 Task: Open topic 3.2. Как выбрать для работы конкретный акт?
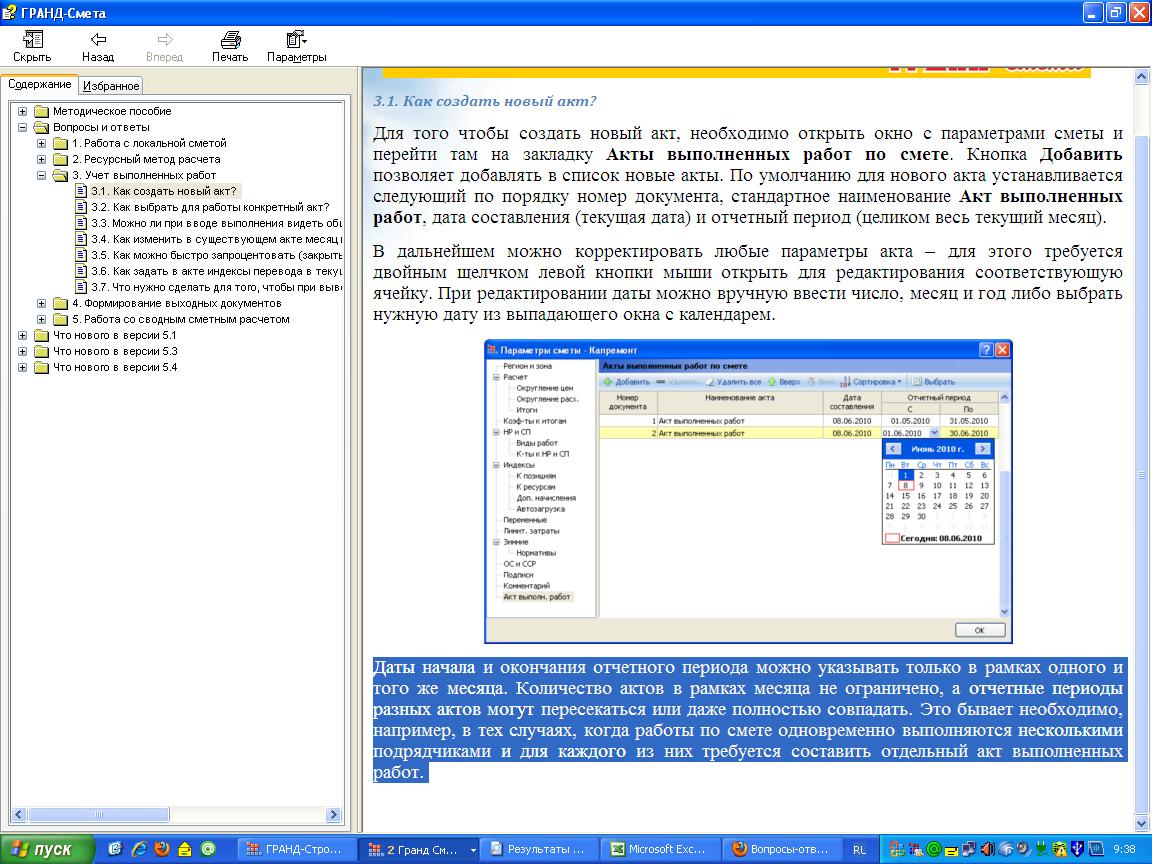coord(210,207)
